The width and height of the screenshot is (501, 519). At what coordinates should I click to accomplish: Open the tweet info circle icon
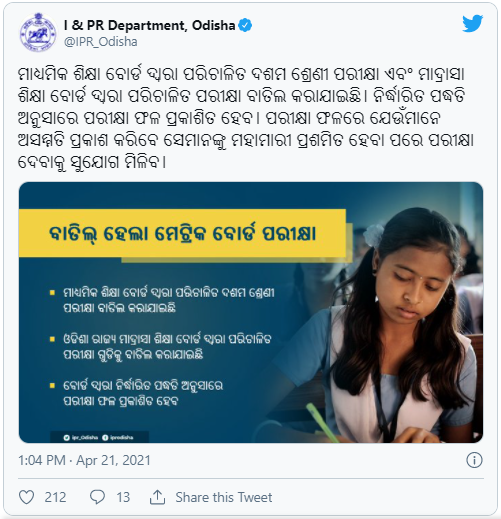[474, 460]
